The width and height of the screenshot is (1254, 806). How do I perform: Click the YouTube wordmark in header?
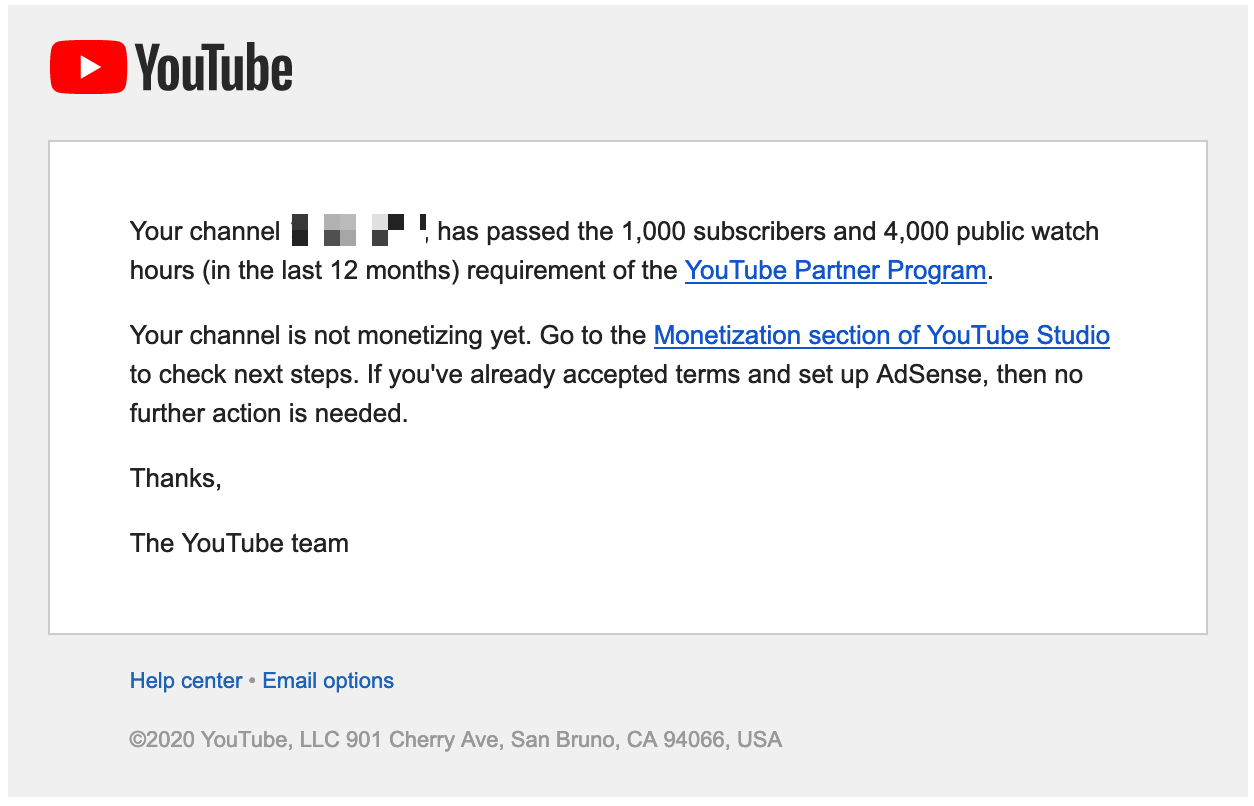tap(214, 67)
